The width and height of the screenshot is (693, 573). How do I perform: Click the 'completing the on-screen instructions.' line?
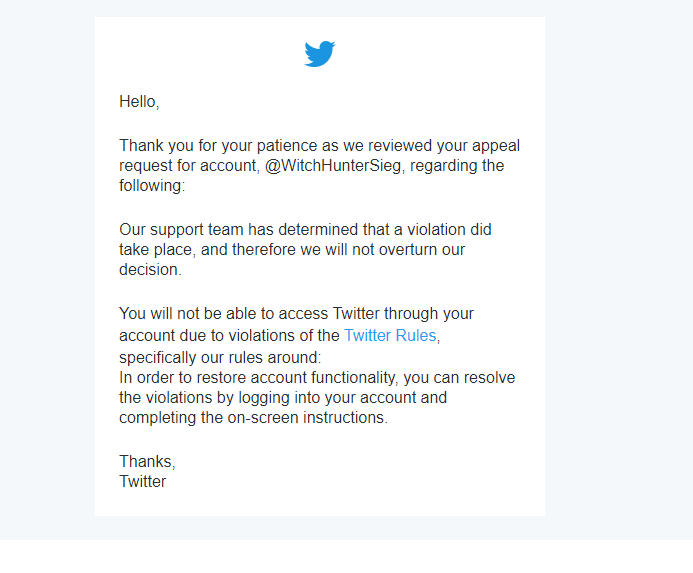click(x=253, y=417)
